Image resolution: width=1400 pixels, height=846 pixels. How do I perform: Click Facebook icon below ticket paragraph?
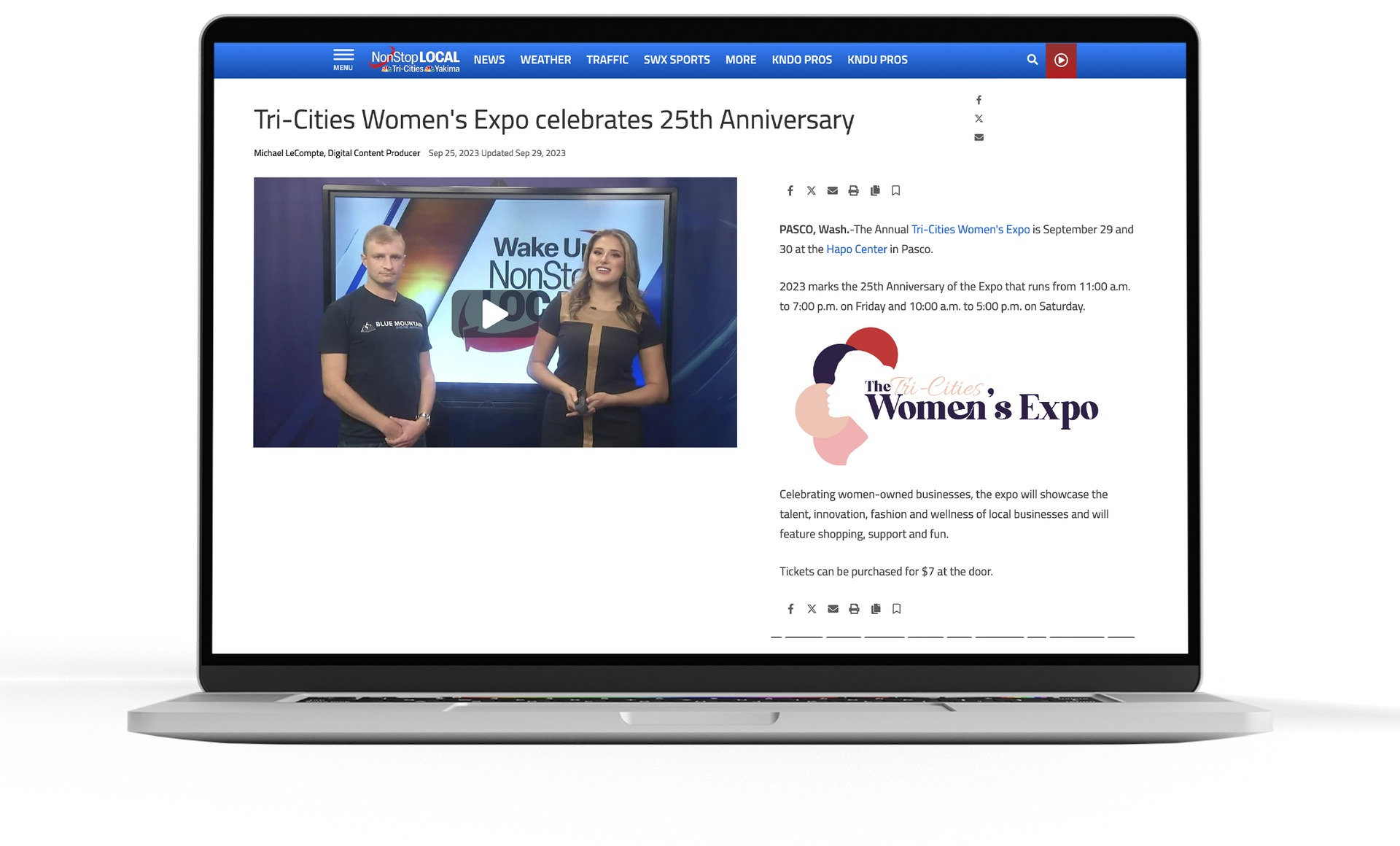point(790,608)
